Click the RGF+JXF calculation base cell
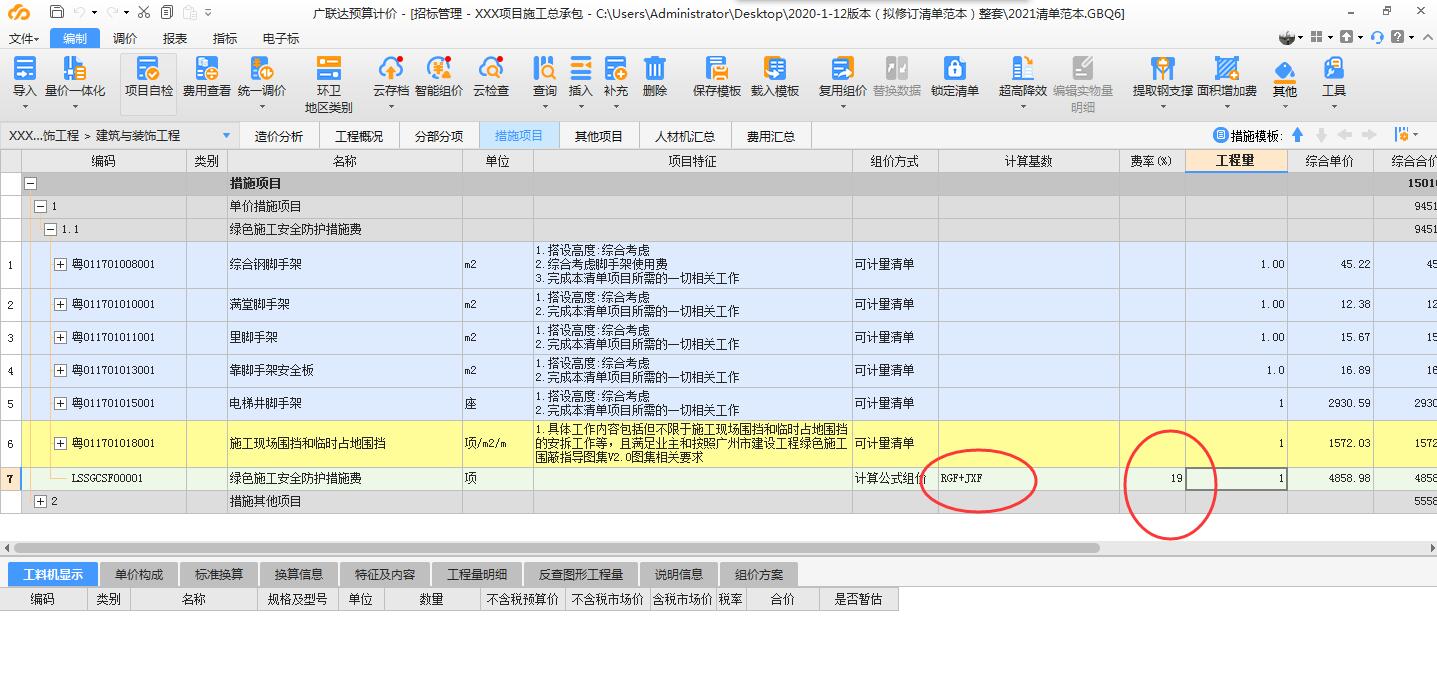Screen dimensions: 1437x694 (1028, 479)
